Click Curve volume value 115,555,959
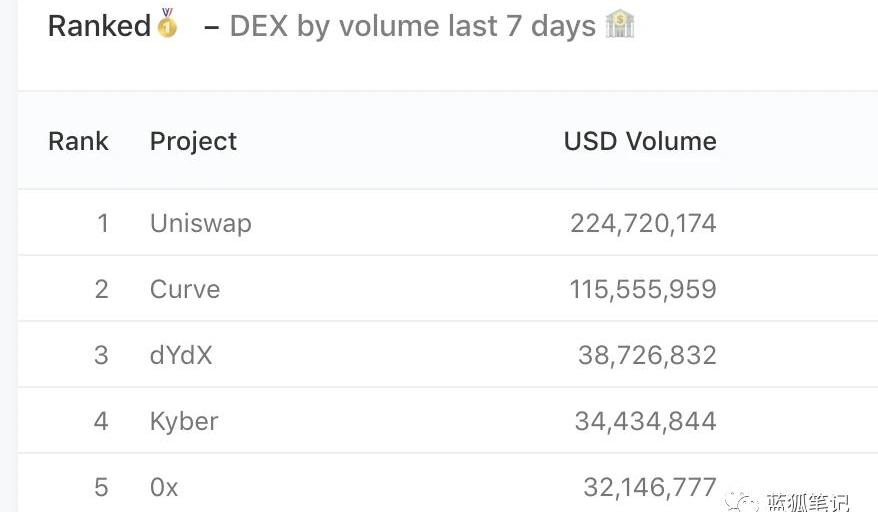878x512 pixels. [643, 290]
